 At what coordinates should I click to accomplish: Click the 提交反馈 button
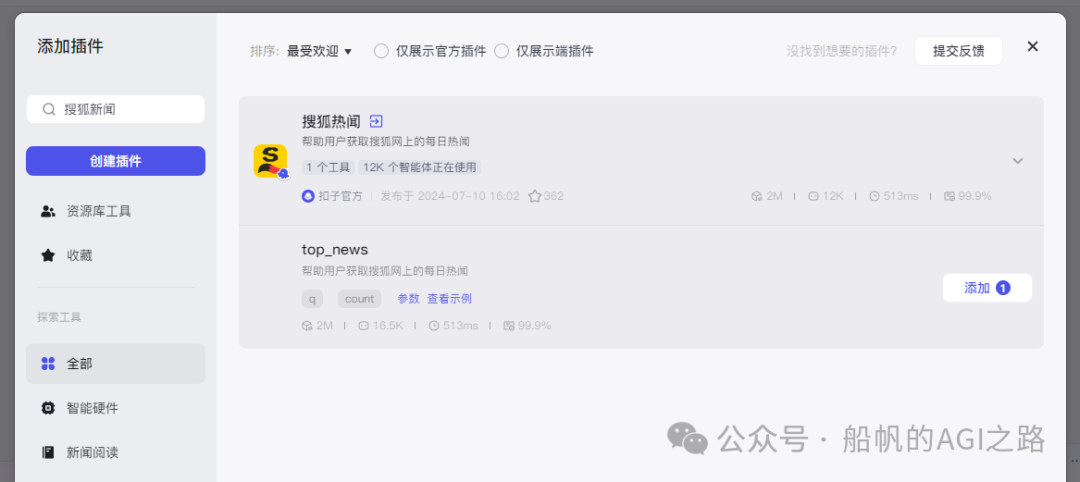click(958, 51)
